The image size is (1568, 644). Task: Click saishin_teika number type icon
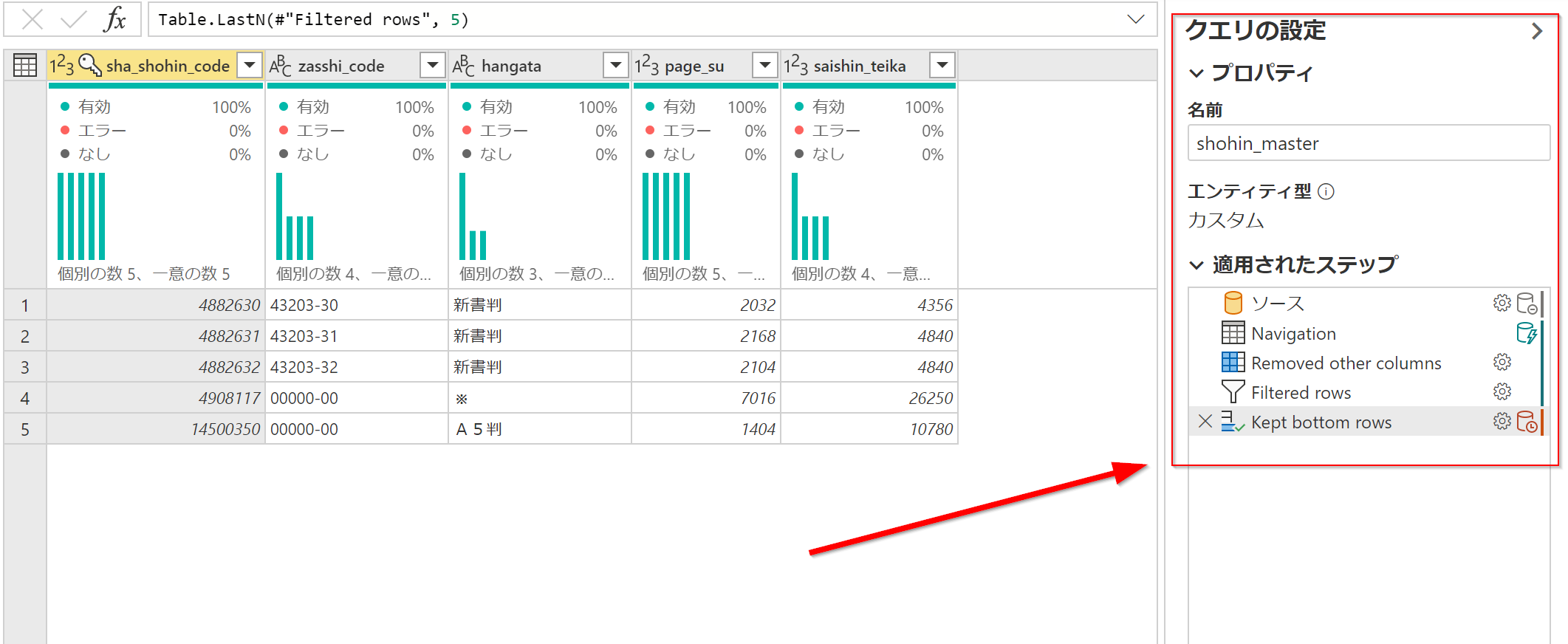pyautogui.click(x=796, y=66)
